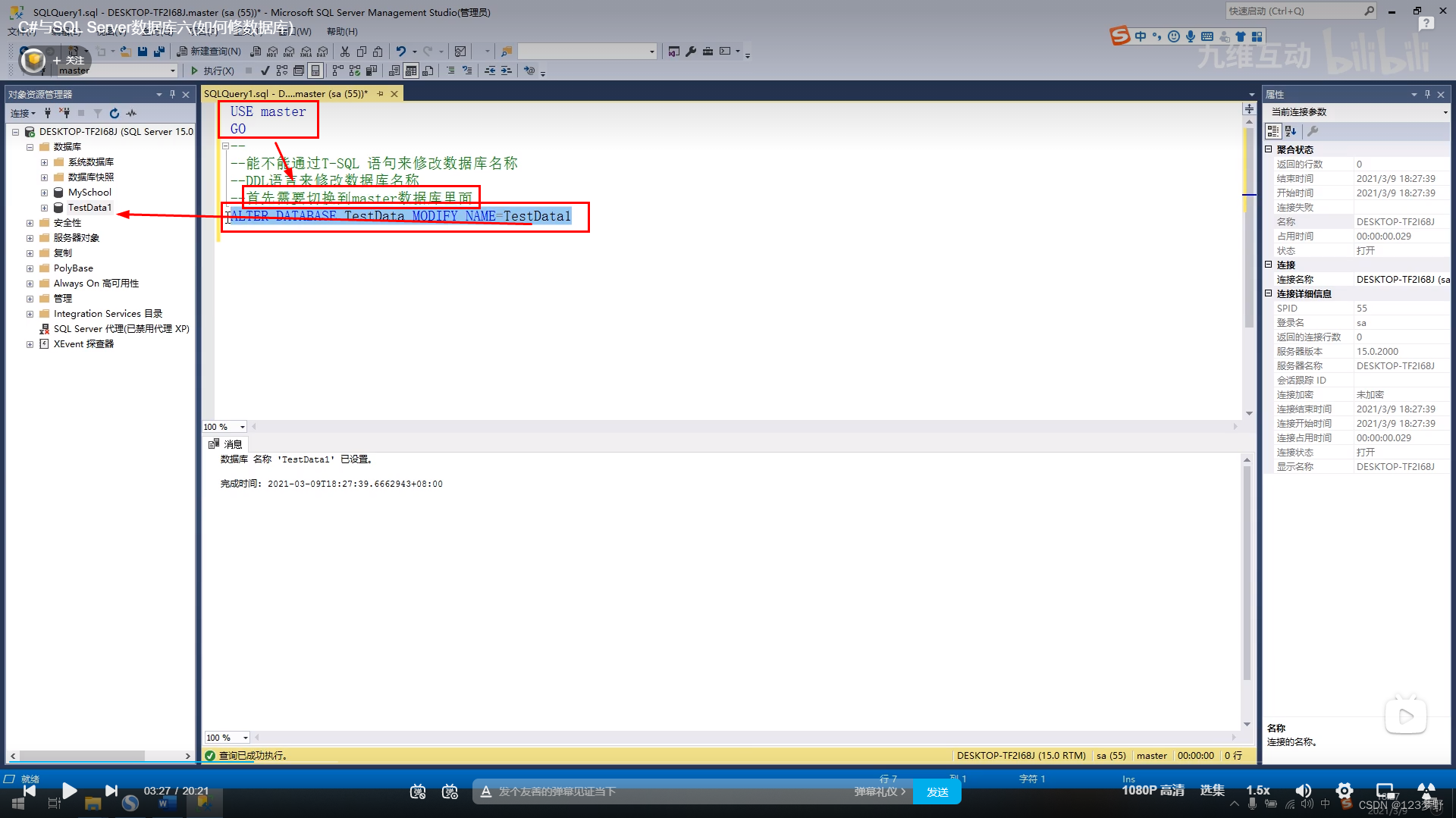Viewport: 1456px width, 818px height.
Task: Open the master database dropdown
Action: tap(172, 71)
